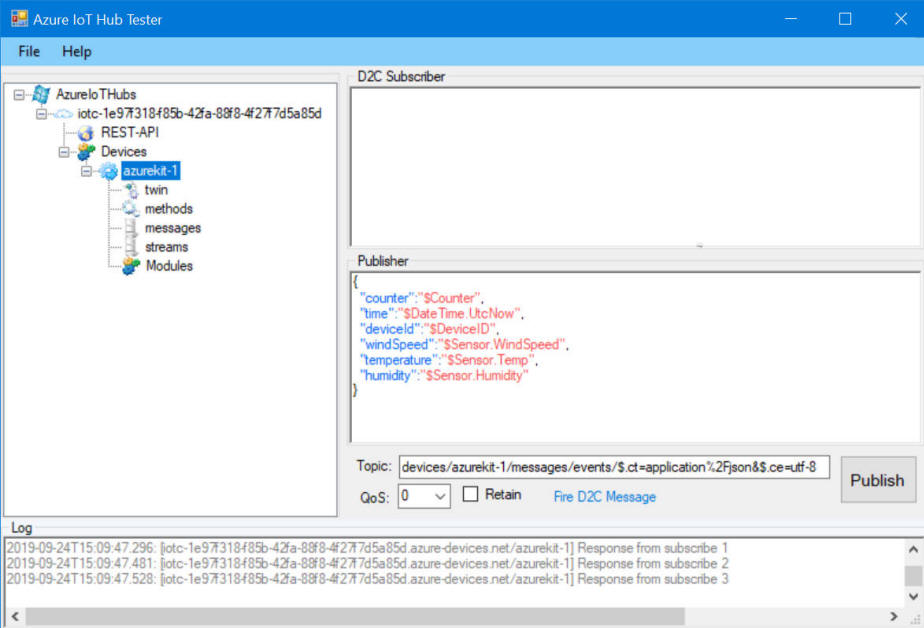Select the messages tree item
The image size is (924, 628).
point(173,228)
